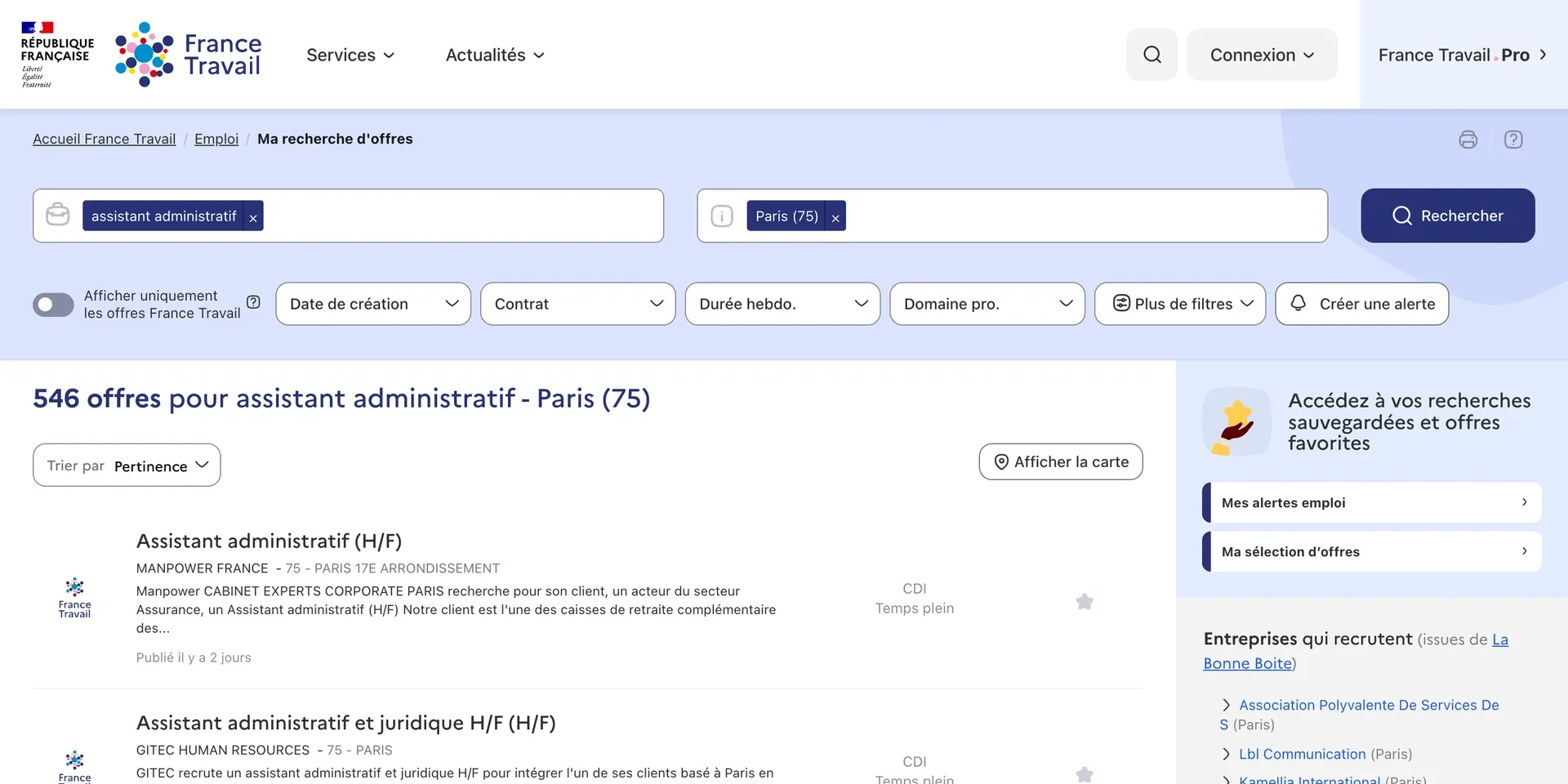Click 'Publié il y a 2 jours' text
Viewport: 1568px width, 784px height.
pyautogui.click(x=194, y=657)
